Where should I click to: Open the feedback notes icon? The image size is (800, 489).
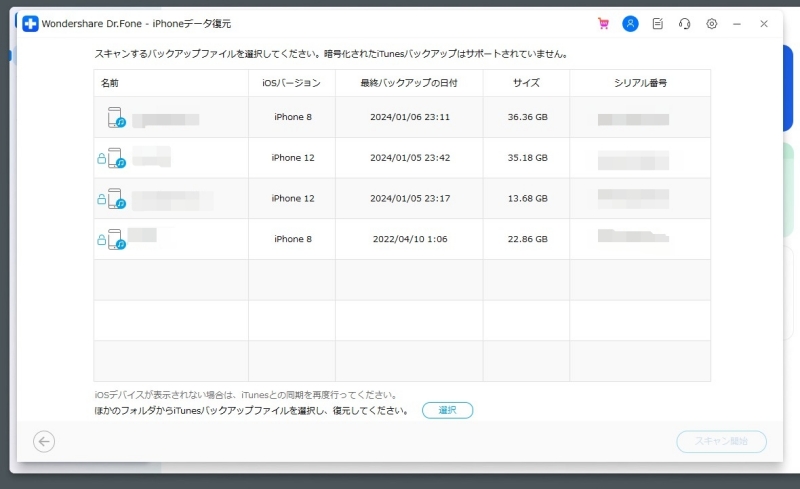point(658,23)
